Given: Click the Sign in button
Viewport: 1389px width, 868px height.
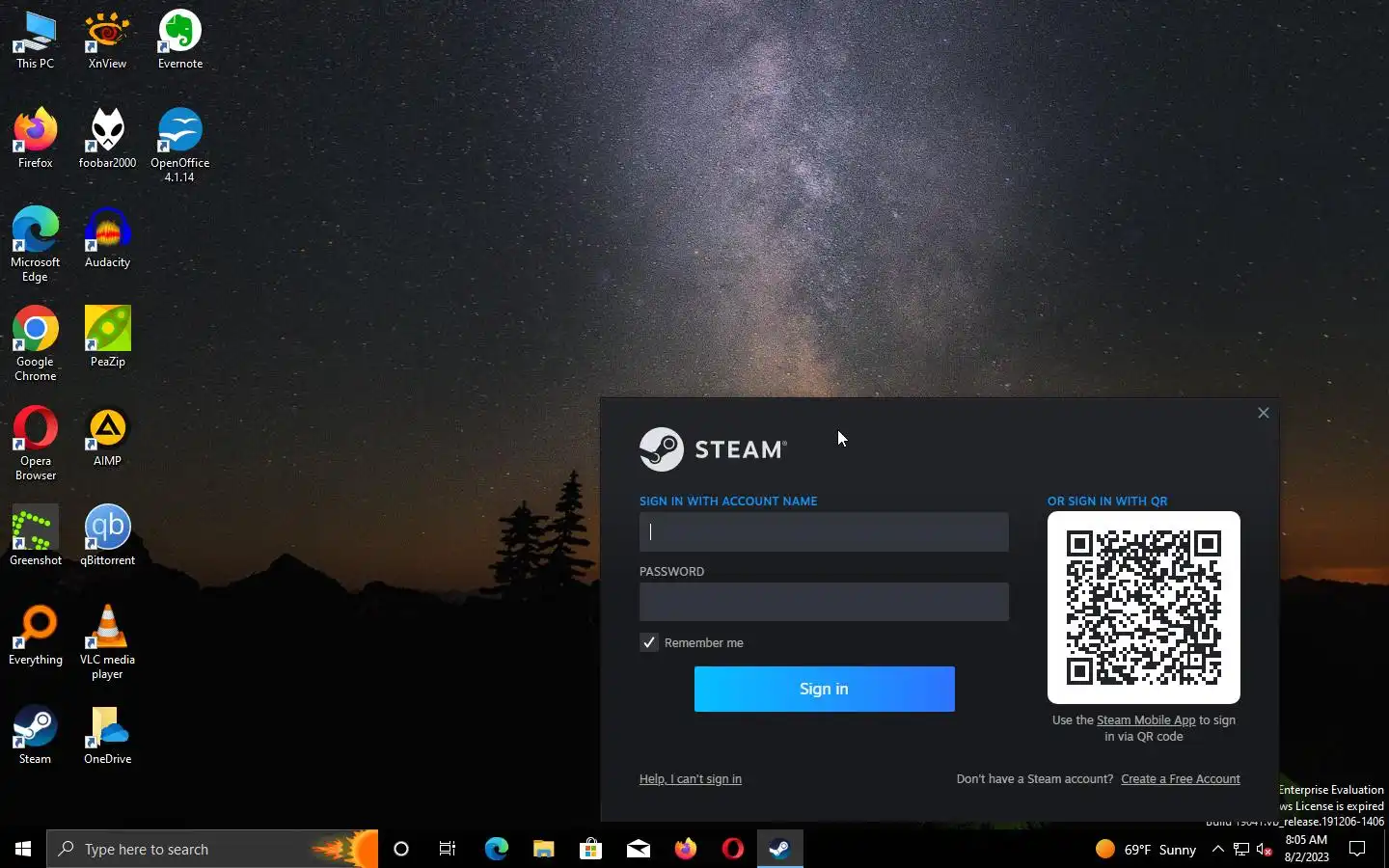Looking at the screenshot, I should click(x=825, y=689).
